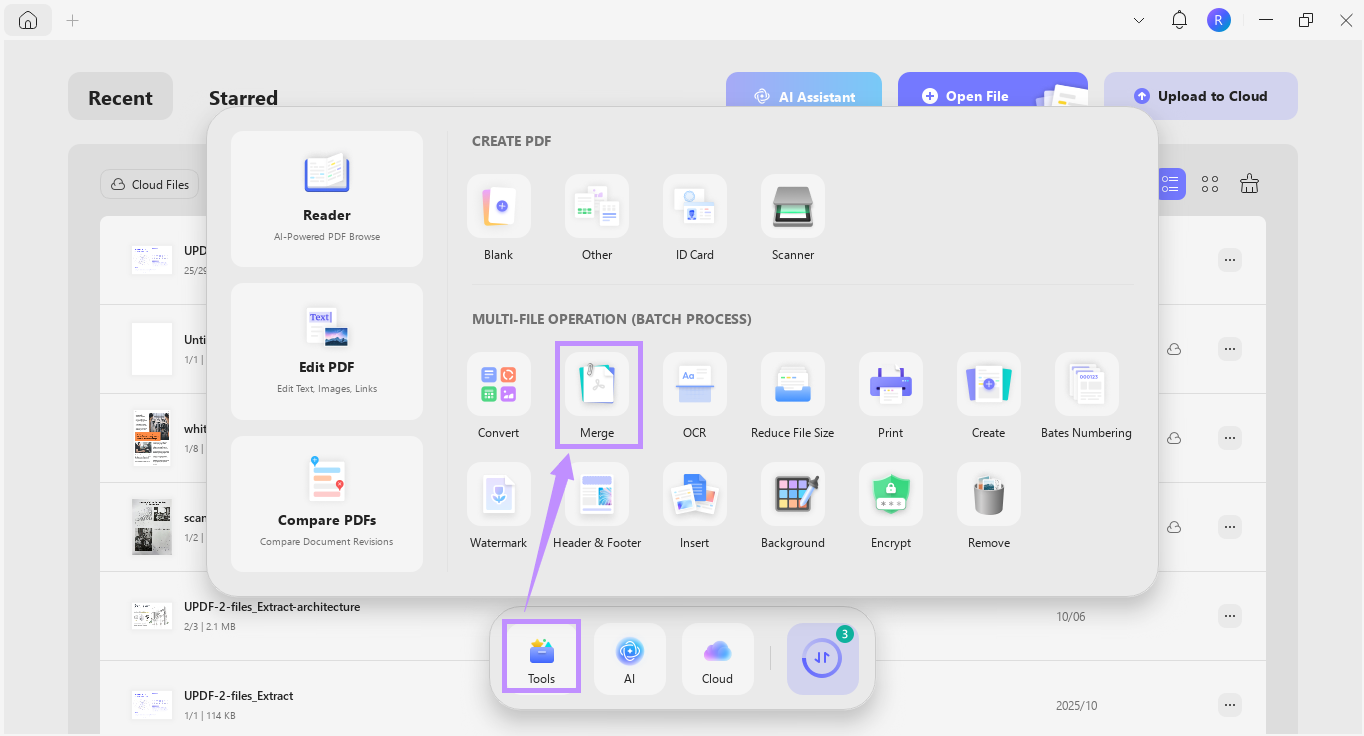Open the Header & Footer tool
1364x736 pixels.
click(x=597, y=505)
